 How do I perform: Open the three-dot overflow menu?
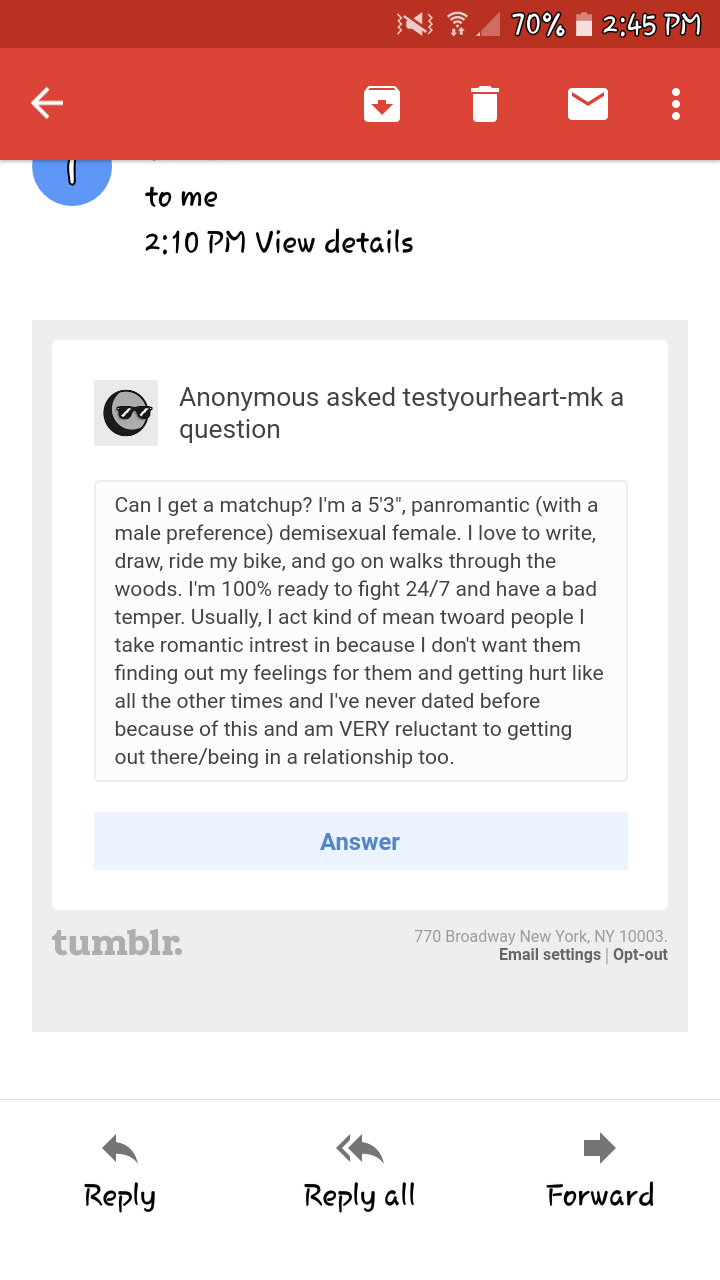676,104
